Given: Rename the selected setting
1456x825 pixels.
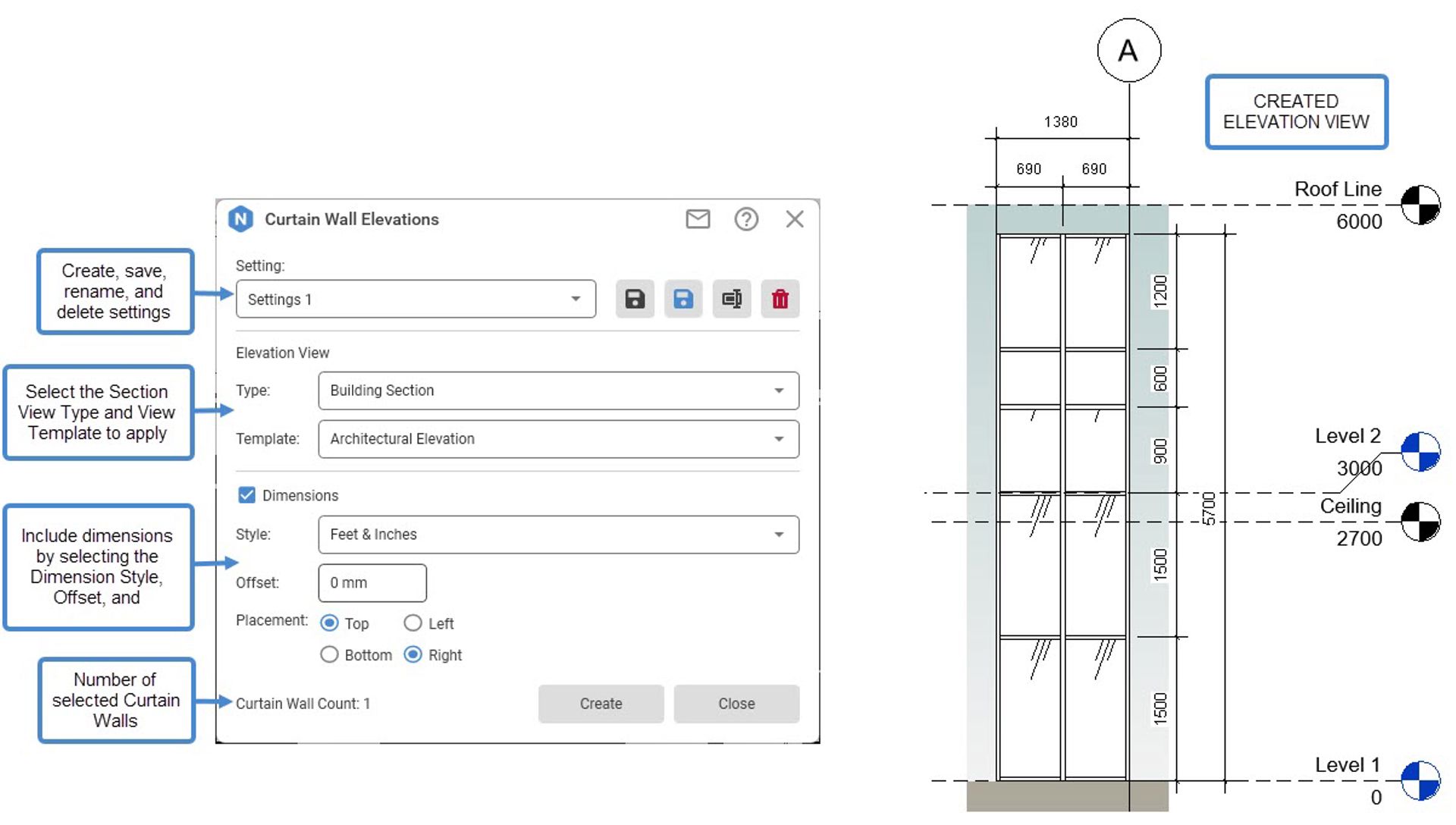Looking at the screenshot, I should pos(731,299).
